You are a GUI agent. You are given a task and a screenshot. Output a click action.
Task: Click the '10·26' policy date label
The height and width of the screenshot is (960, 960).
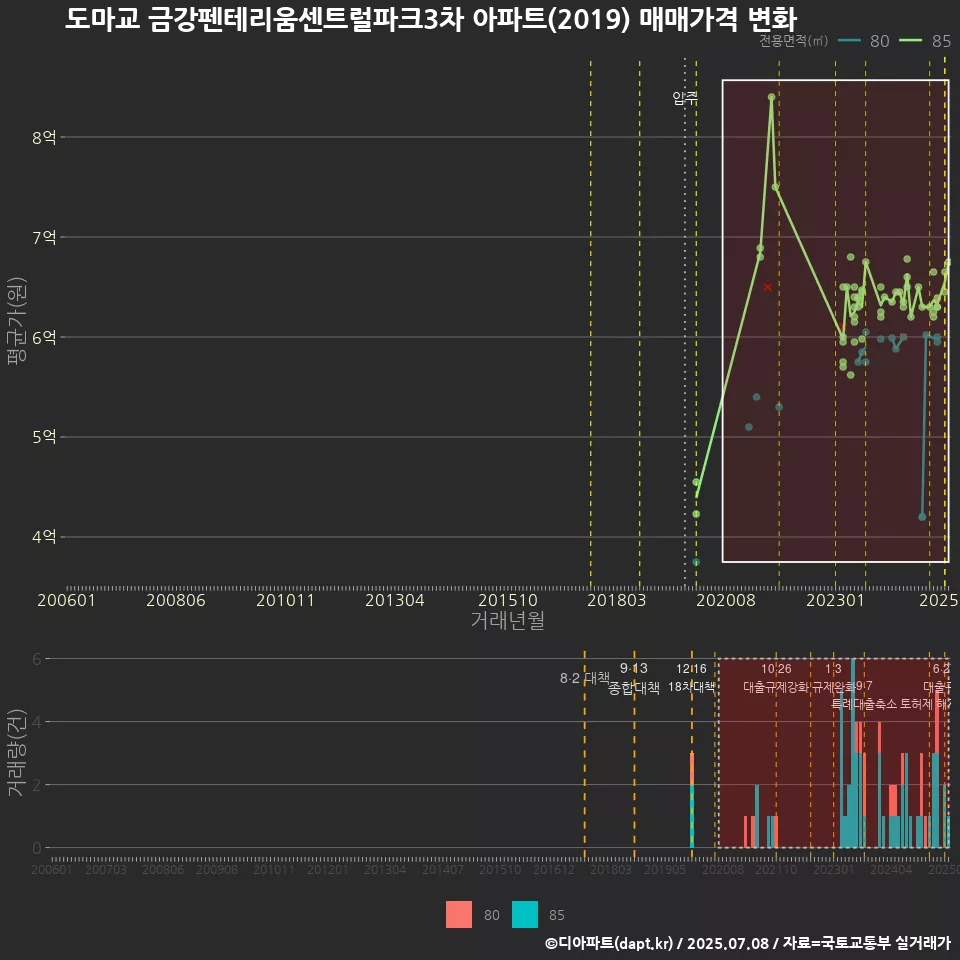[x=776, y=669]
